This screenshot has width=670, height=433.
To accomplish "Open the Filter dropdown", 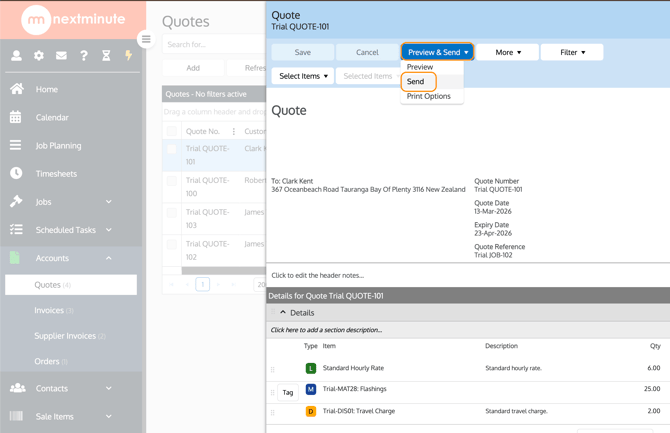I will point(572,52).
